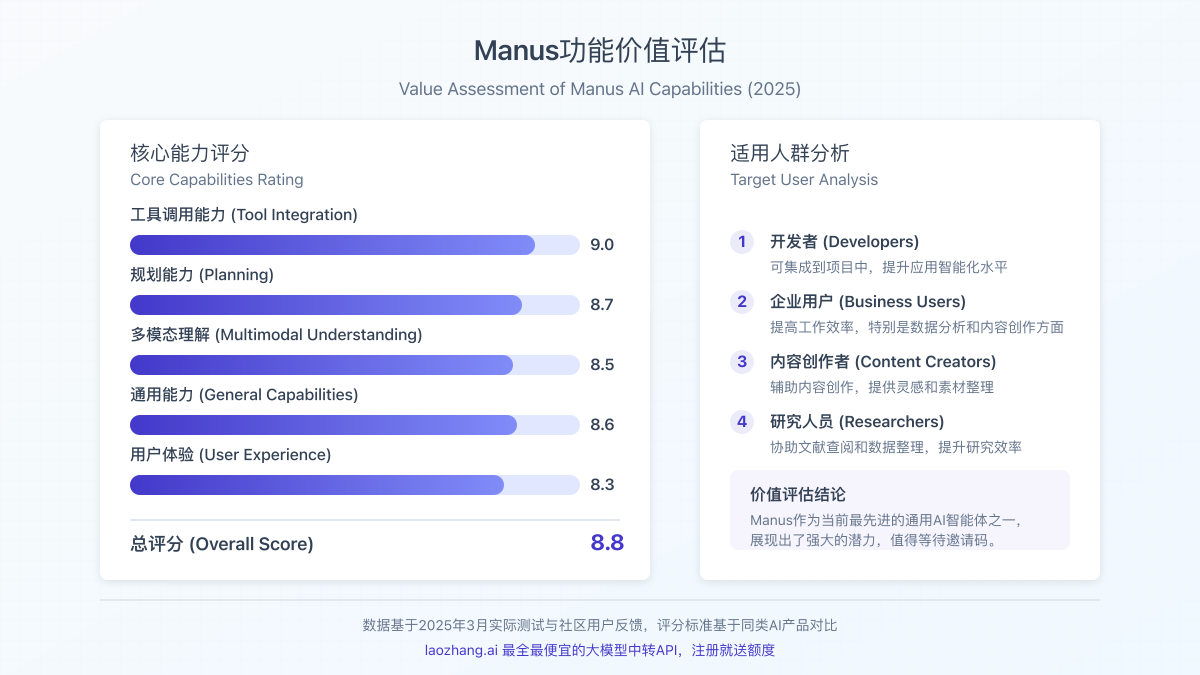Click "内容创作者 (Content Creators)" heading
1200x675 pixels.
(883, 362)
